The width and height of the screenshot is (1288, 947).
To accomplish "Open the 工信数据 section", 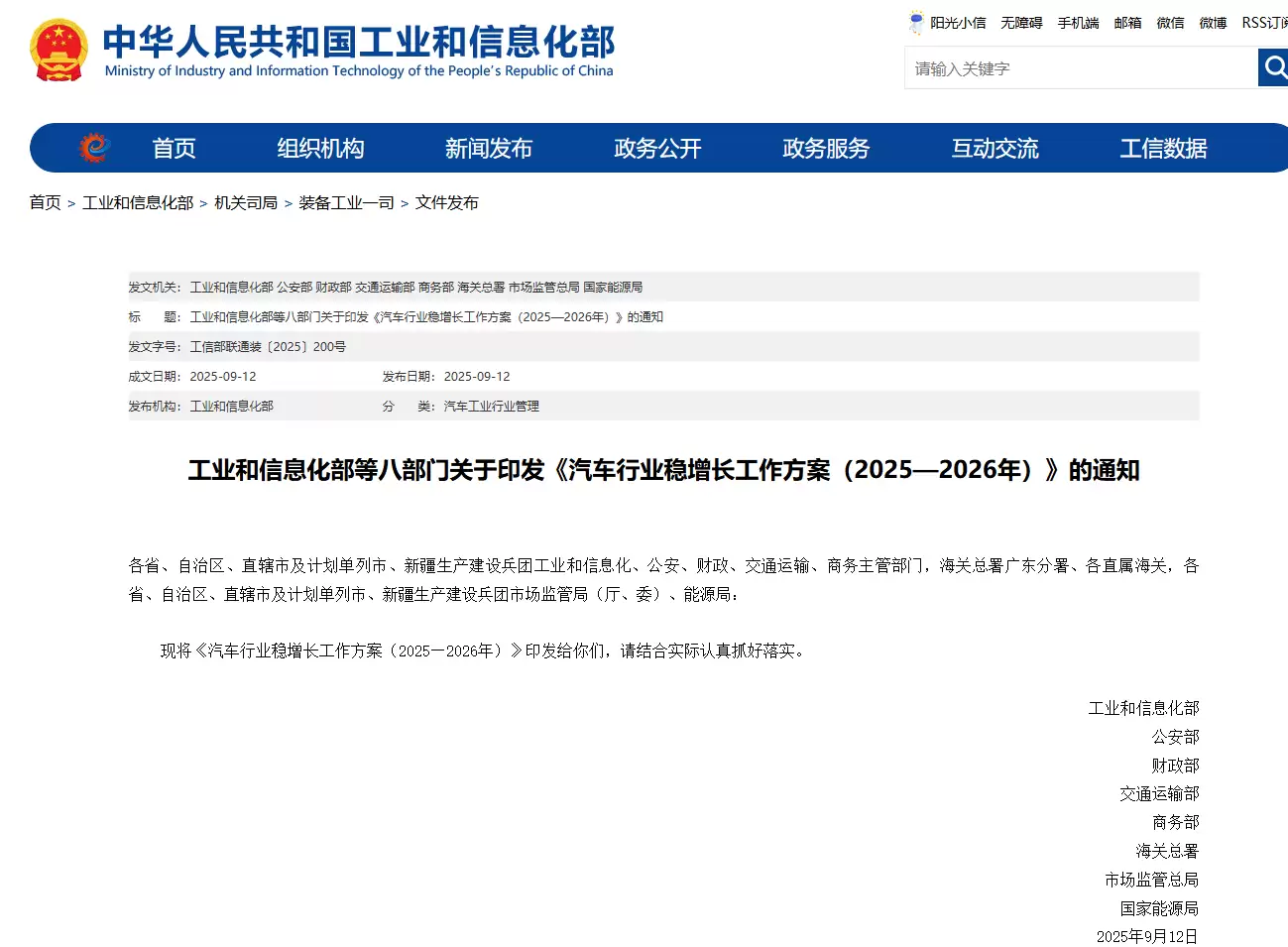I will tap(1163, 148).
